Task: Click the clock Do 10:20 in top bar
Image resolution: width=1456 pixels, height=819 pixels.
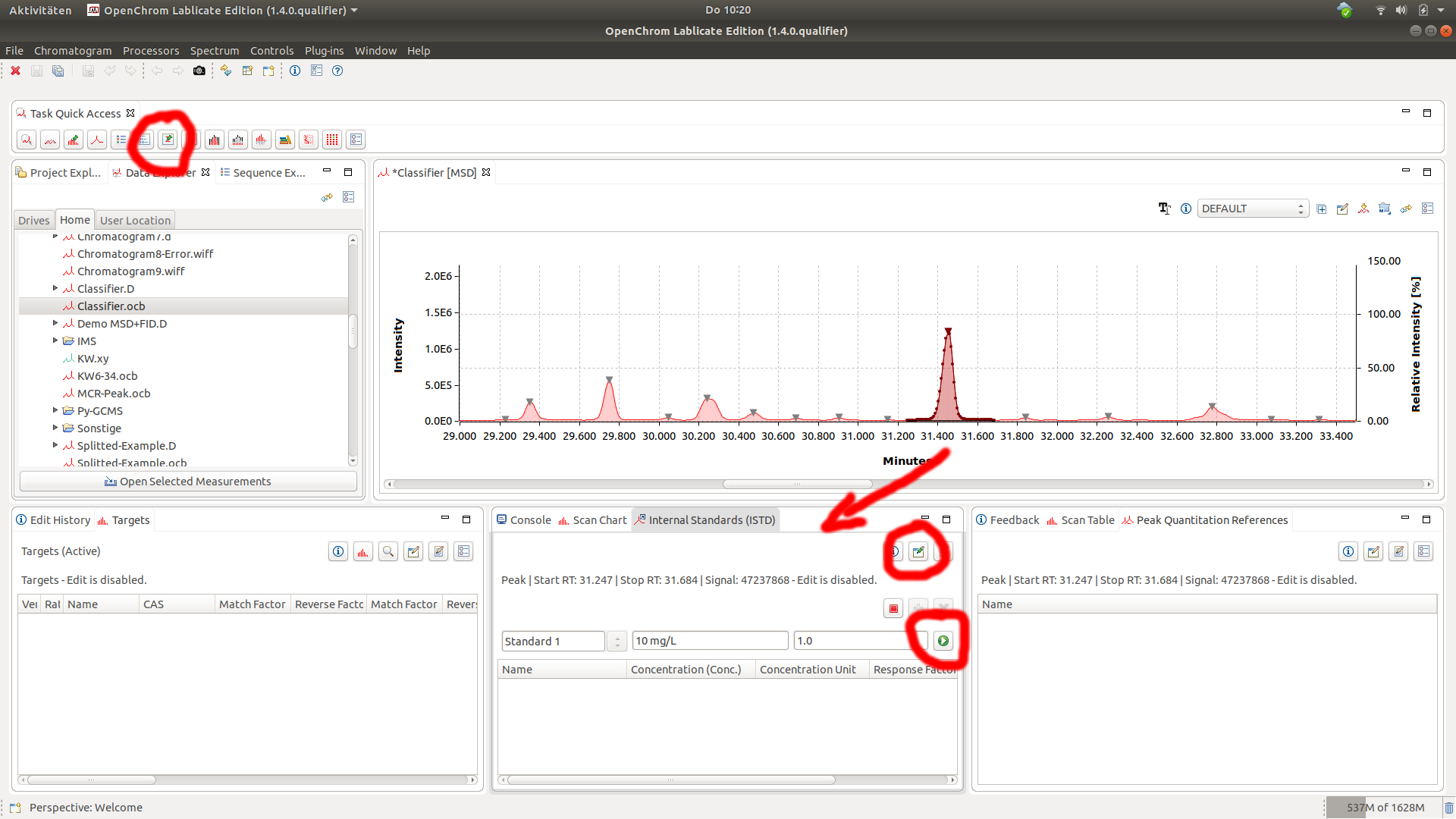Action: tap(728, 10)
